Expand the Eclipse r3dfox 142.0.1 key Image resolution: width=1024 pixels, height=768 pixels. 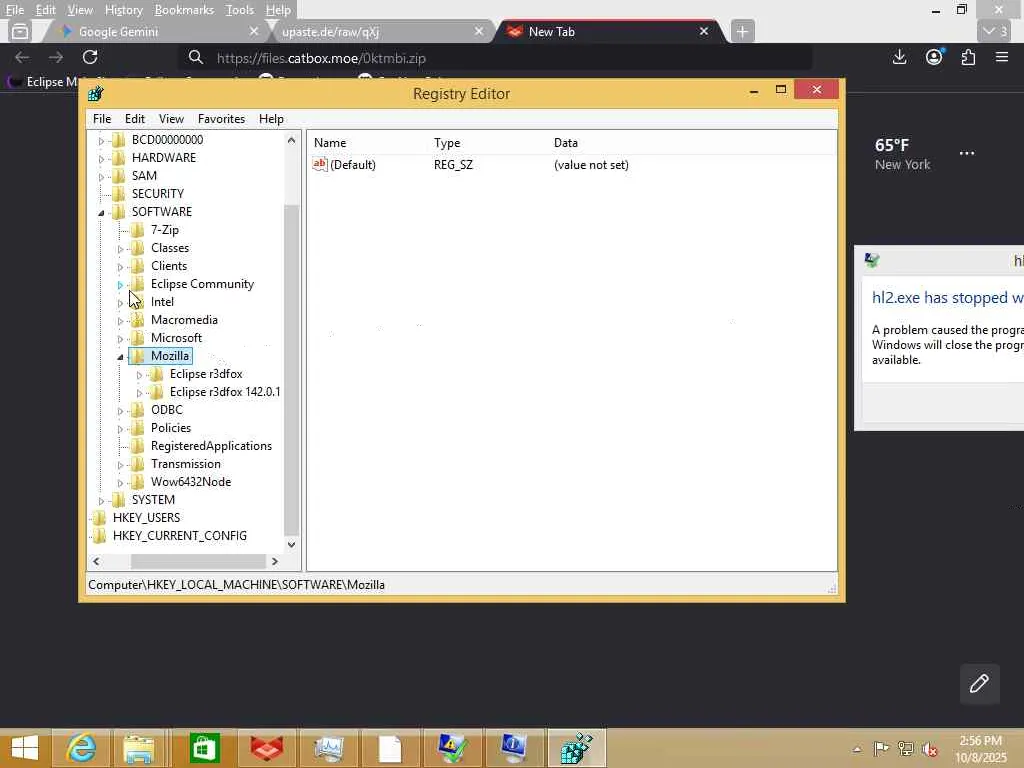pos(139,393)
